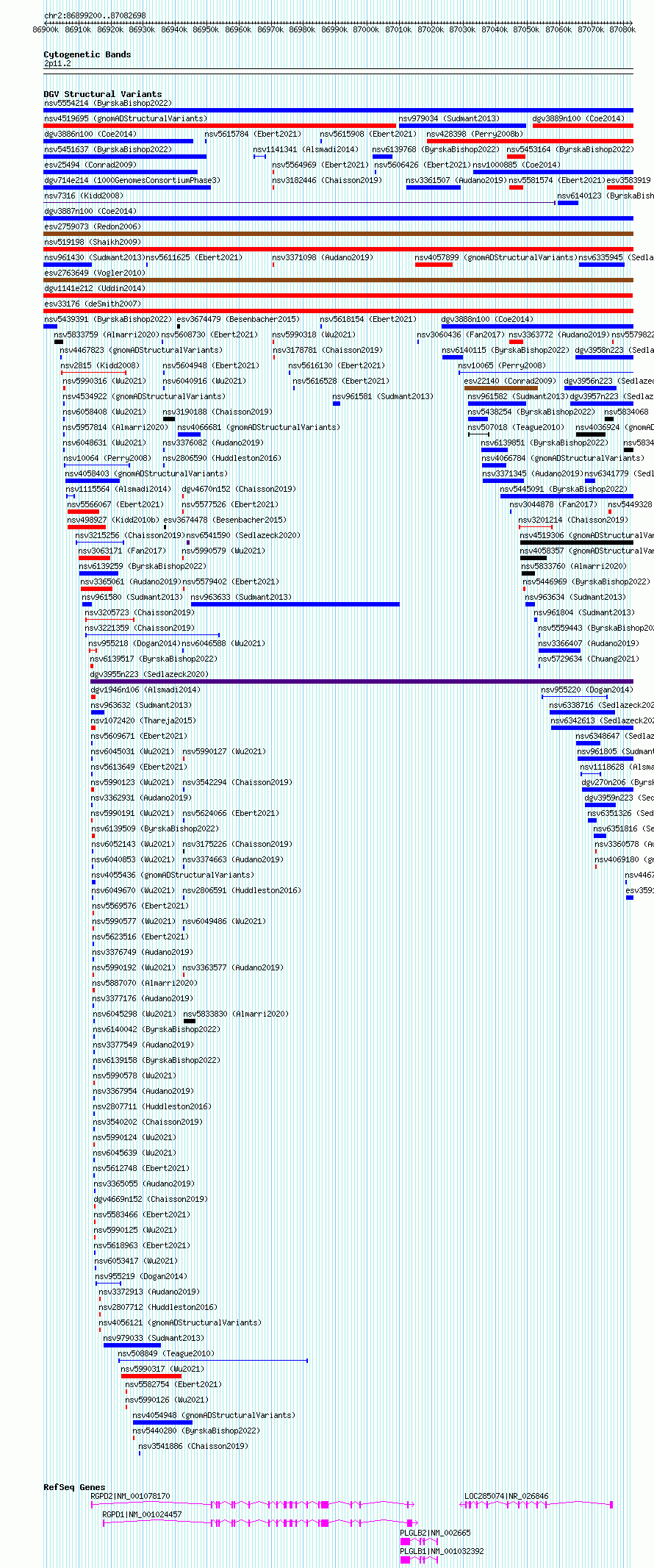Click the brown esv2759073 (Redon2006) bar
Screen dimensions: 654x1568
tap(338, 234)
